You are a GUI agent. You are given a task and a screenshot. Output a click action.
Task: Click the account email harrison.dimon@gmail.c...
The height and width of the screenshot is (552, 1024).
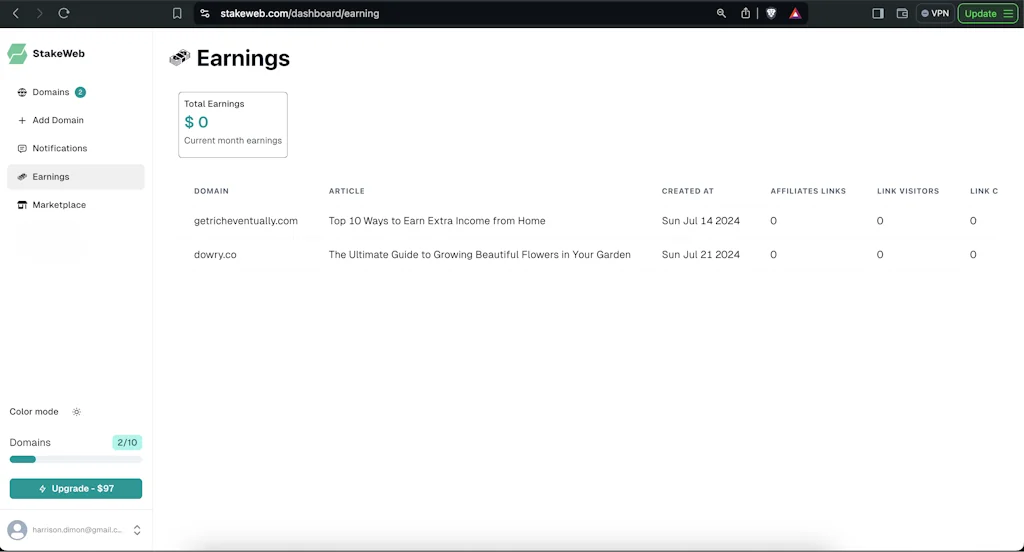[x=77, y=530]
